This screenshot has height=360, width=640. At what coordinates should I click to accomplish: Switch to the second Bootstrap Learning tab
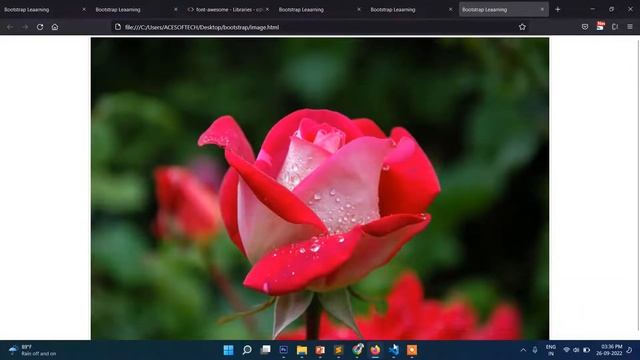(x=135, y=9)
